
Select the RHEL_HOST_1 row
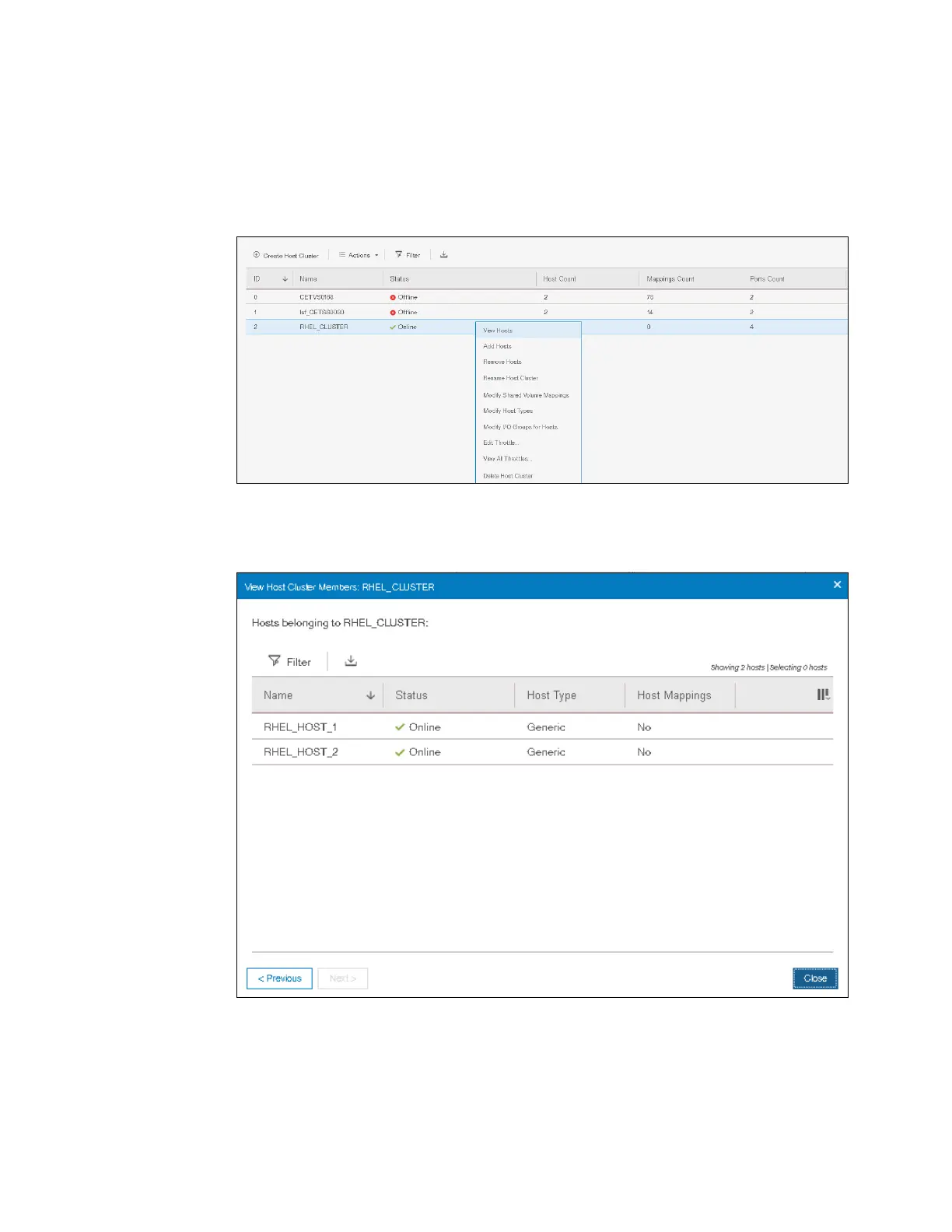300,727
